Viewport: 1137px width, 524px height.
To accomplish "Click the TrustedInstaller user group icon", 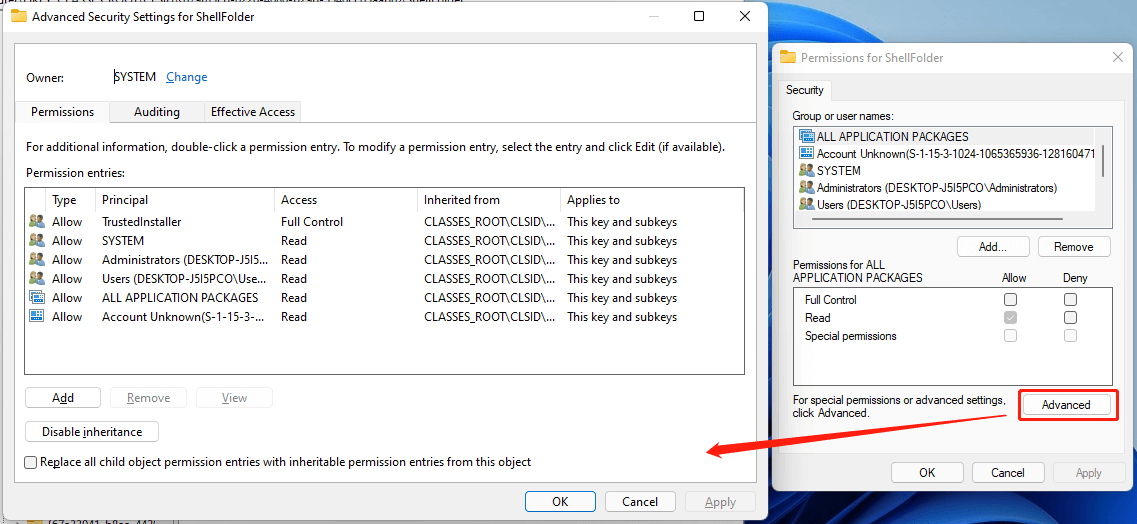I will click(37, 222).
